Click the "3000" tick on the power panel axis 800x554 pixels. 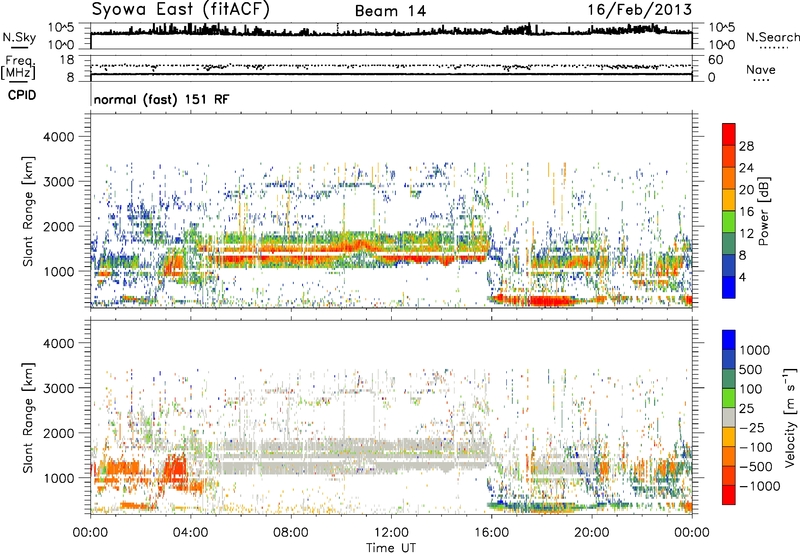pyautogui.click(x=58, y=182)
